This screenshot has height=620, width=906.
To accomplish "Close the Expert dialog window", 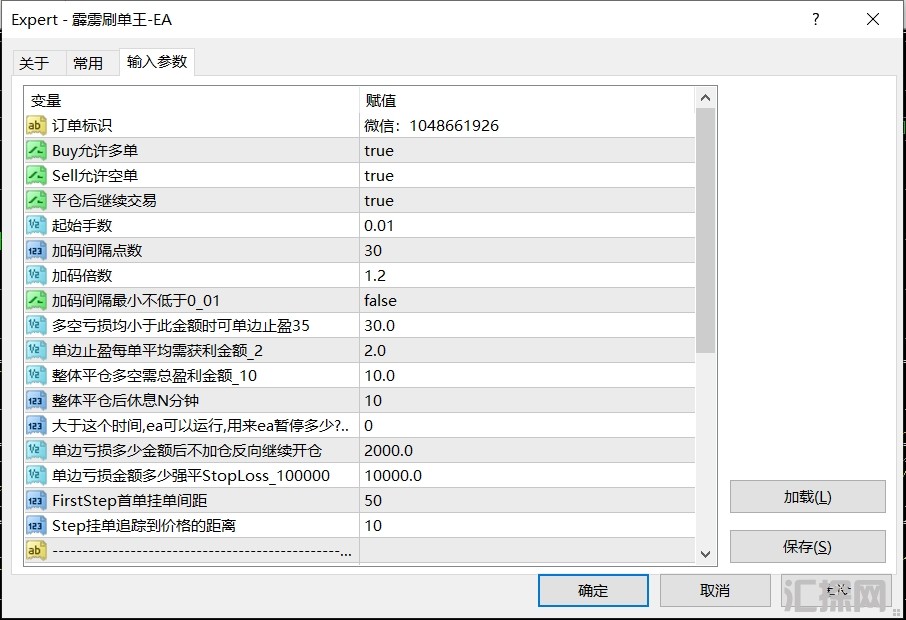I will click(x=873, y=19).
